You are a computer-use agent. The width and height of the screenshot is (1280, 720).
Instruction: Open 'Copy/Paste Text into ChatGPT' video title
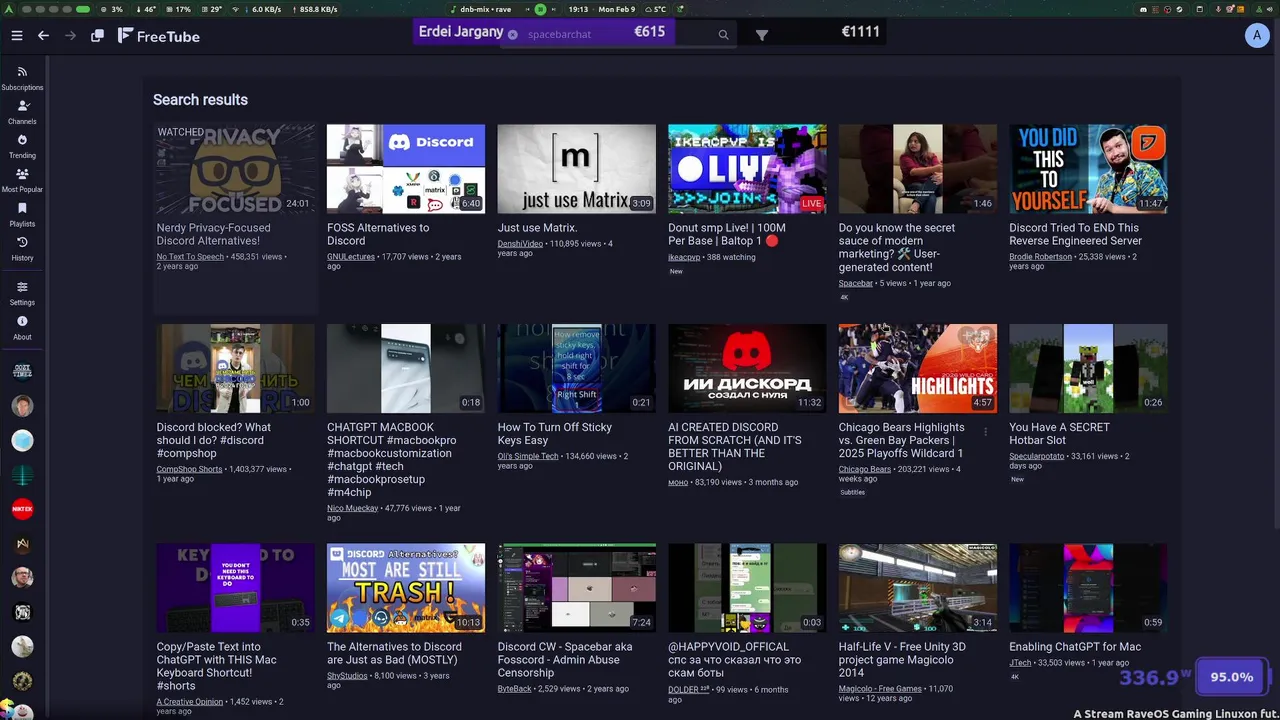(x=217, y=666)
